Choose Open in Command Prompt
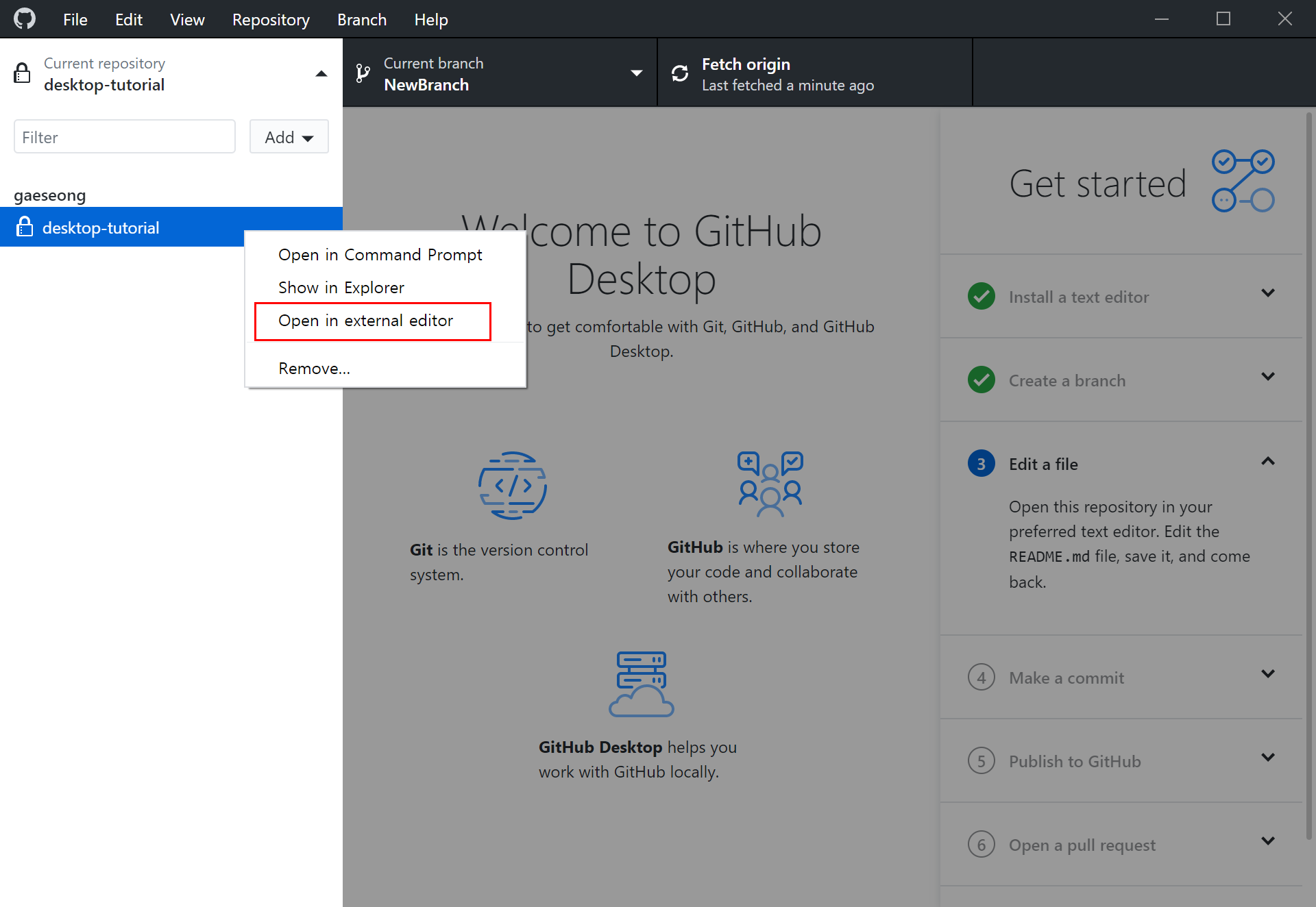Screen dimensions: 1316x907 tap(385, 255)
